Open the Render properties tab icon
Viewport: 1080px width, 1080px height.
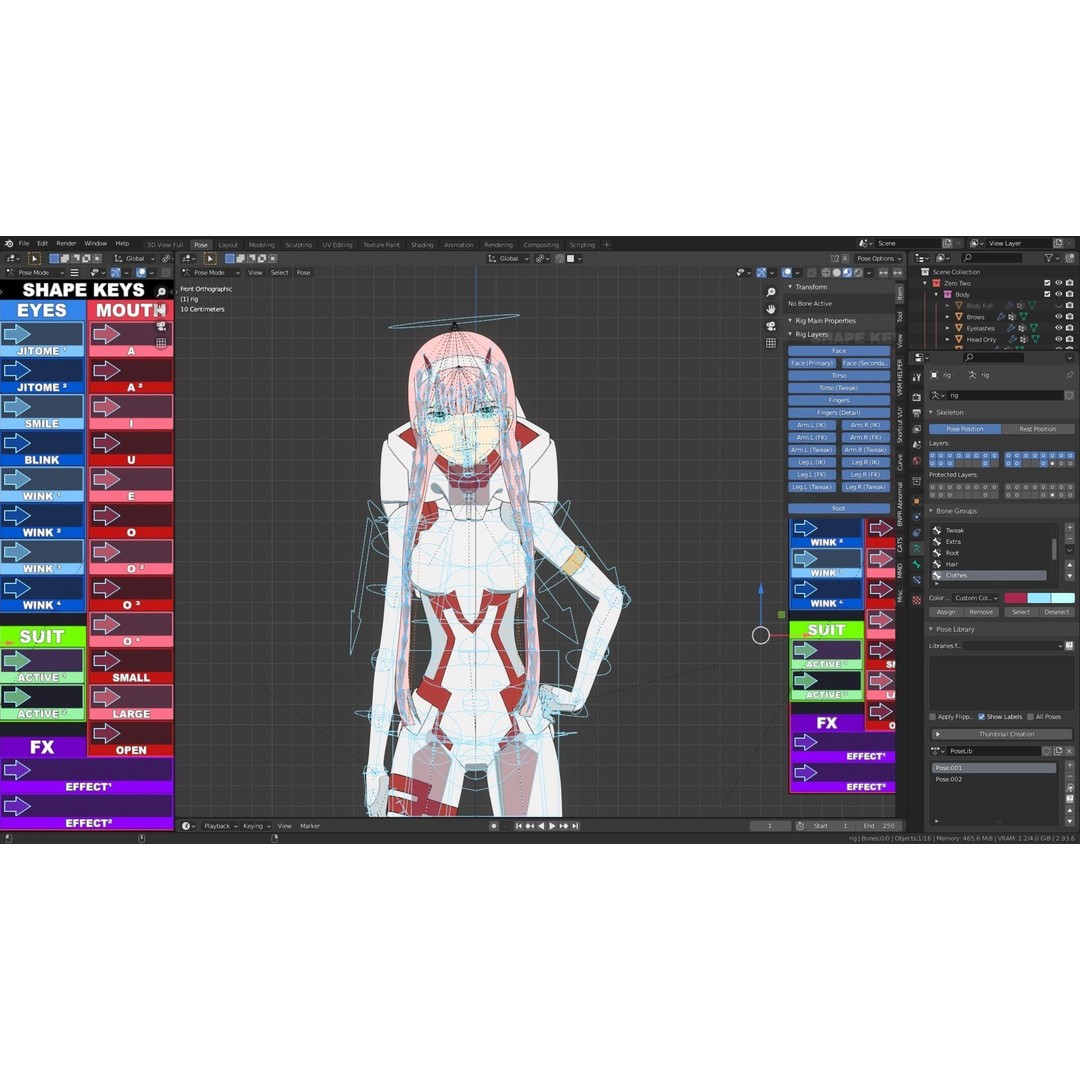(x=917, y=397)
